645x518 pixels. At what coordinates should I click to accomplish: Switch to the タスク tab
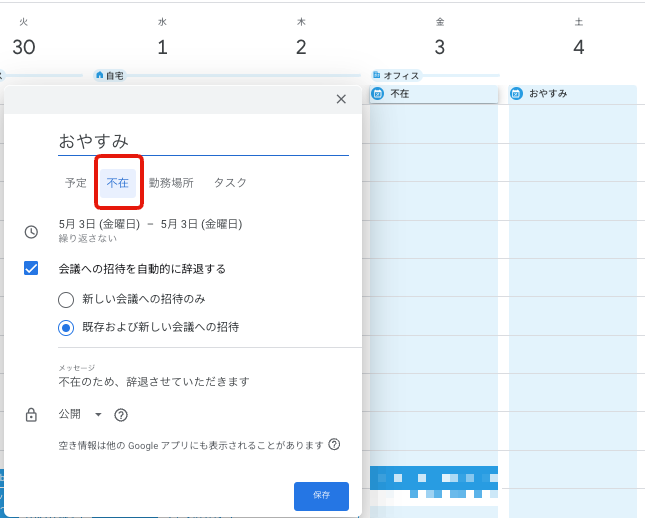(x=230, y=183)
